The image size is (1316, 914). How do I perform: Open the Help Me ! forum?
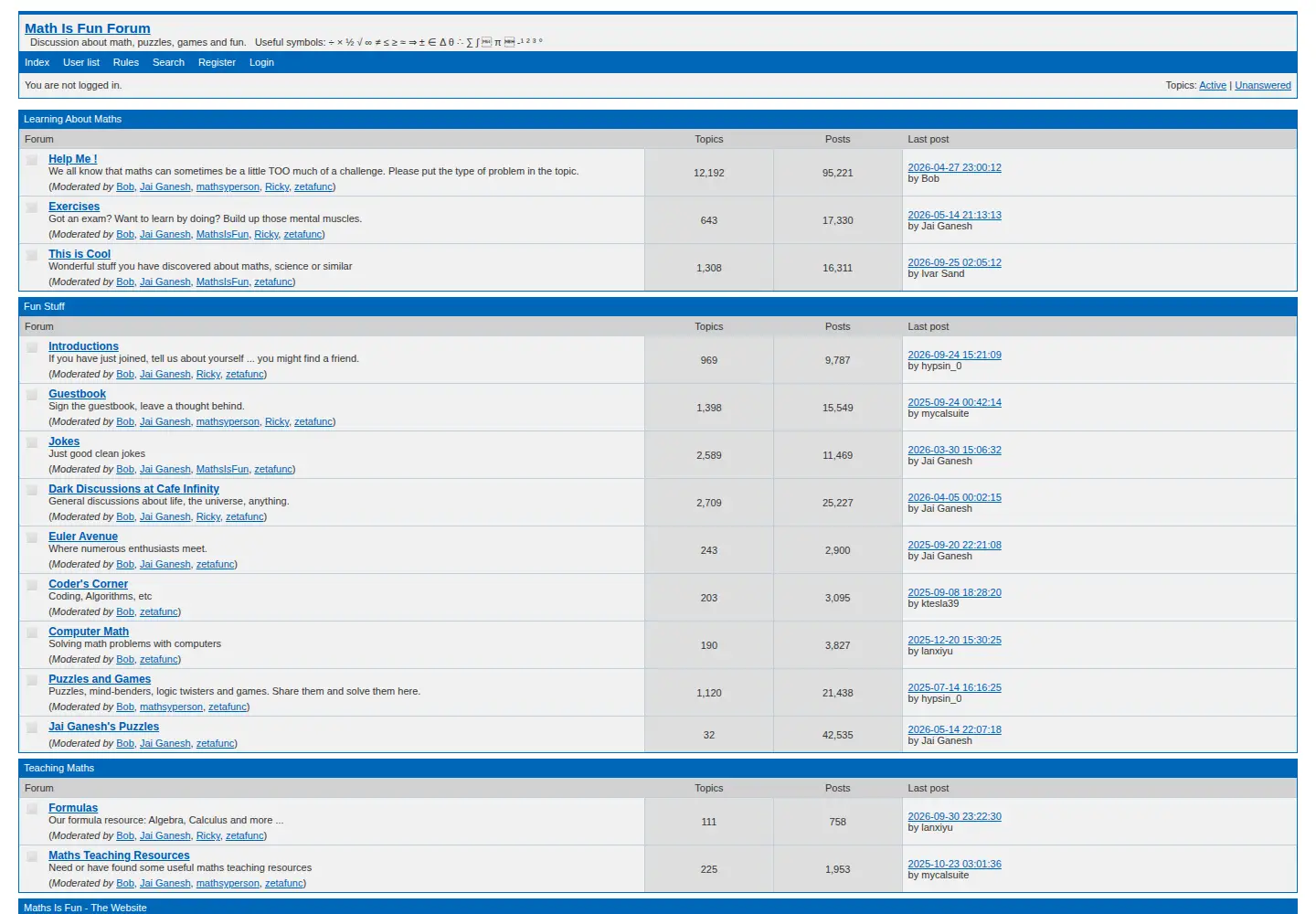73,159
